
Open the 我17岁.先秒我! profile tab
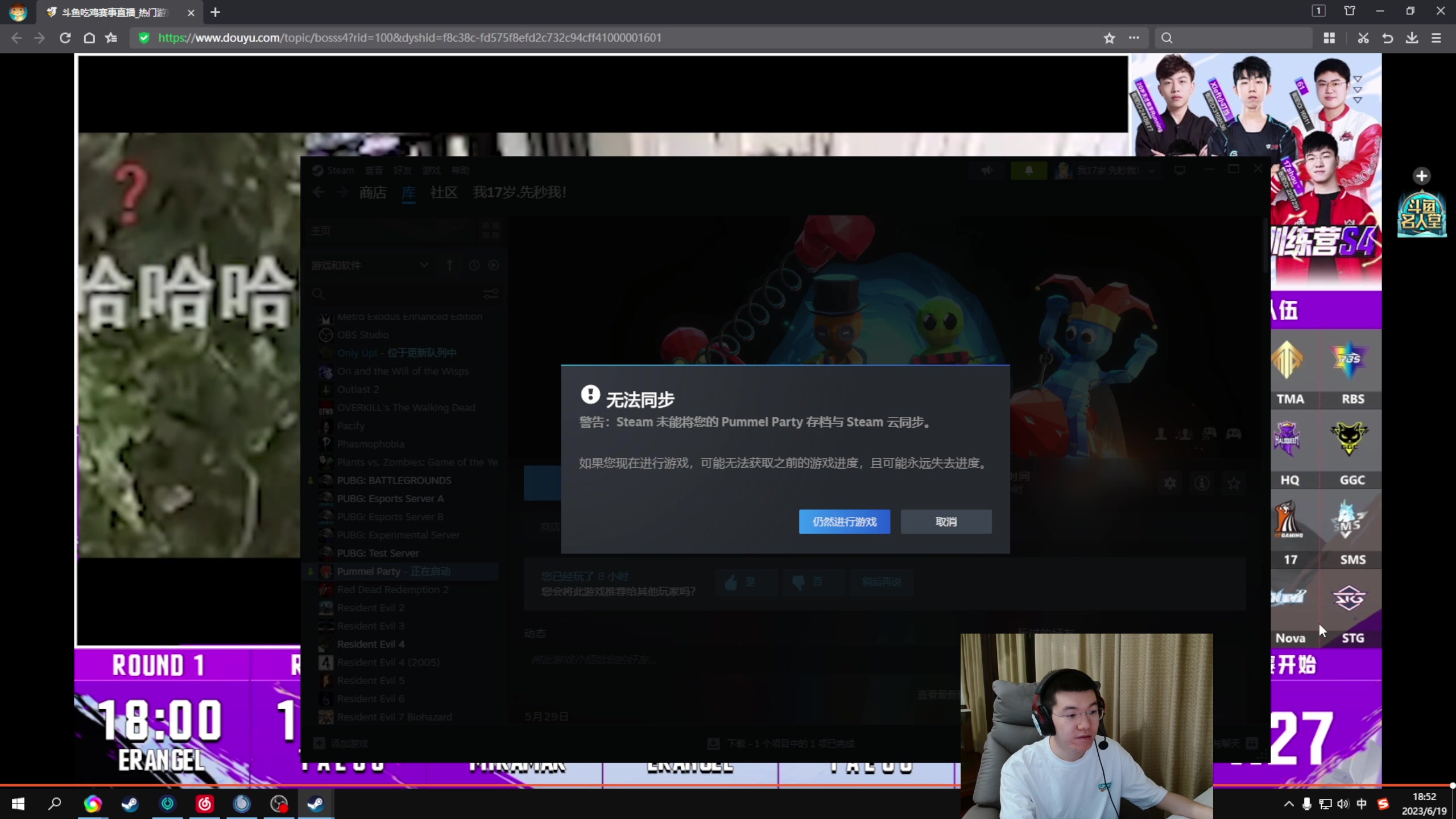pos(519,192)
